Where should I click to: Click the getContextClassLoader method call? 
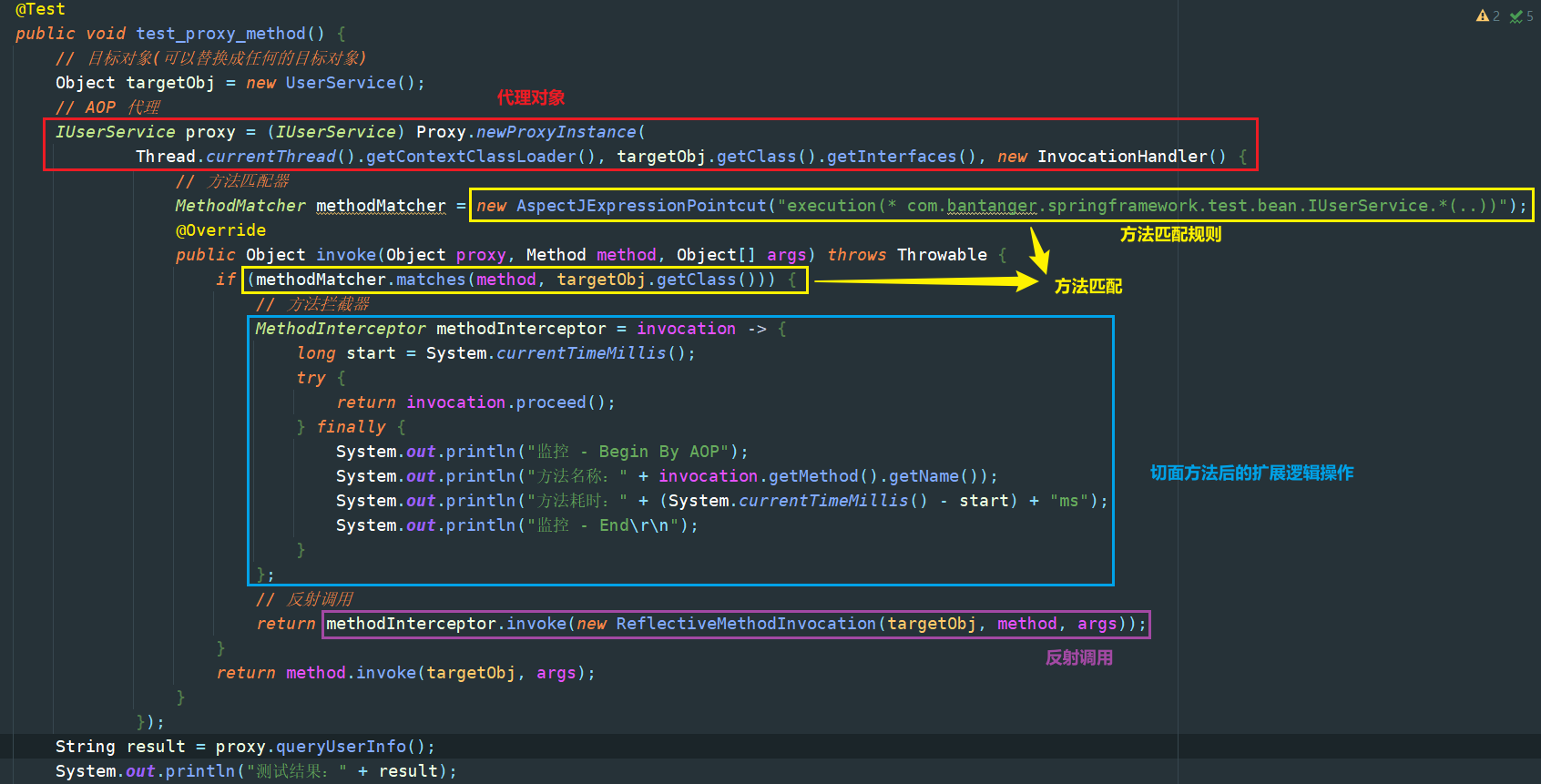(471, 157)
